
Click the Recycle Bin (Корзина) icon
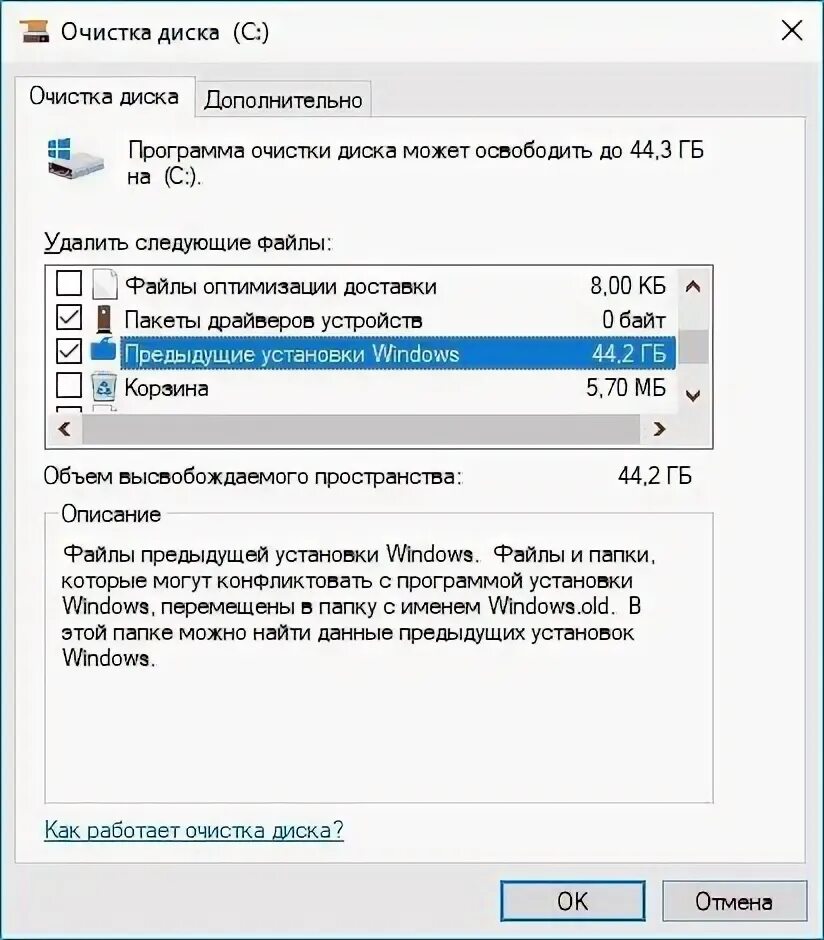(x=104, y=387)
